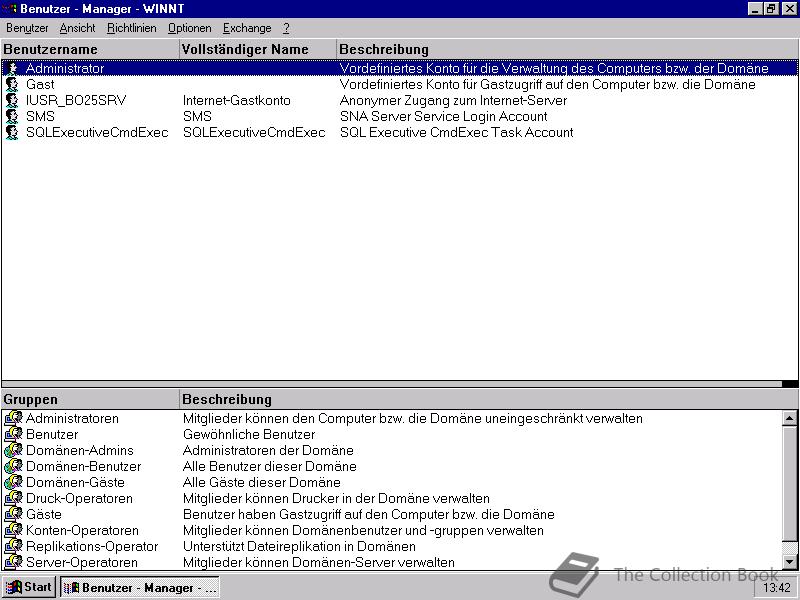The width and height of the screenshot is (800, 600).
Task: Click description SQL Executive CmdExec Task Account
Action: pyautogui.click(x=457, y=133)
